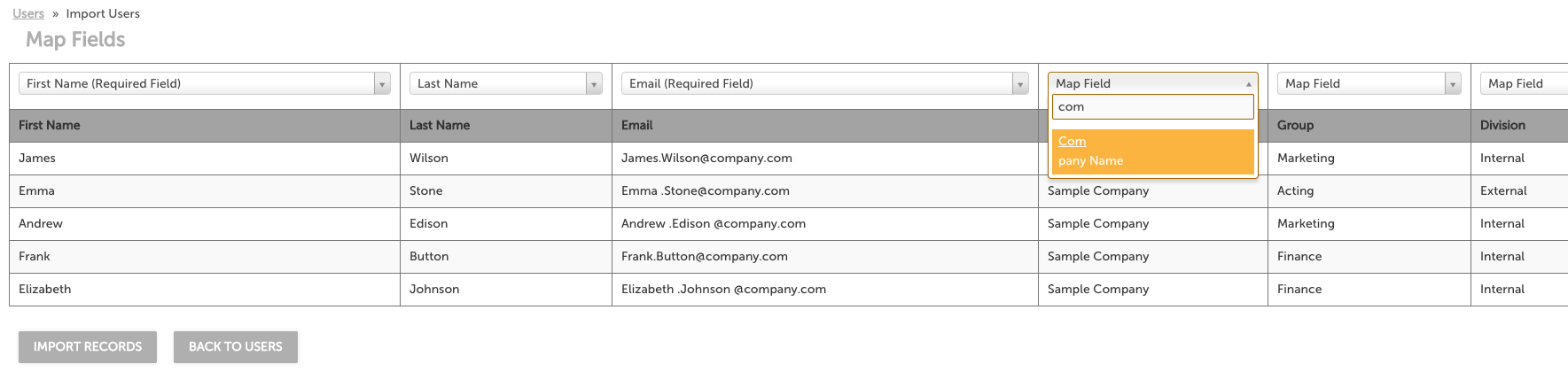Screen dimensions: 1568x372
Task: Click the dropdown search box containing 'com'
Action: tap(1152, 107)
